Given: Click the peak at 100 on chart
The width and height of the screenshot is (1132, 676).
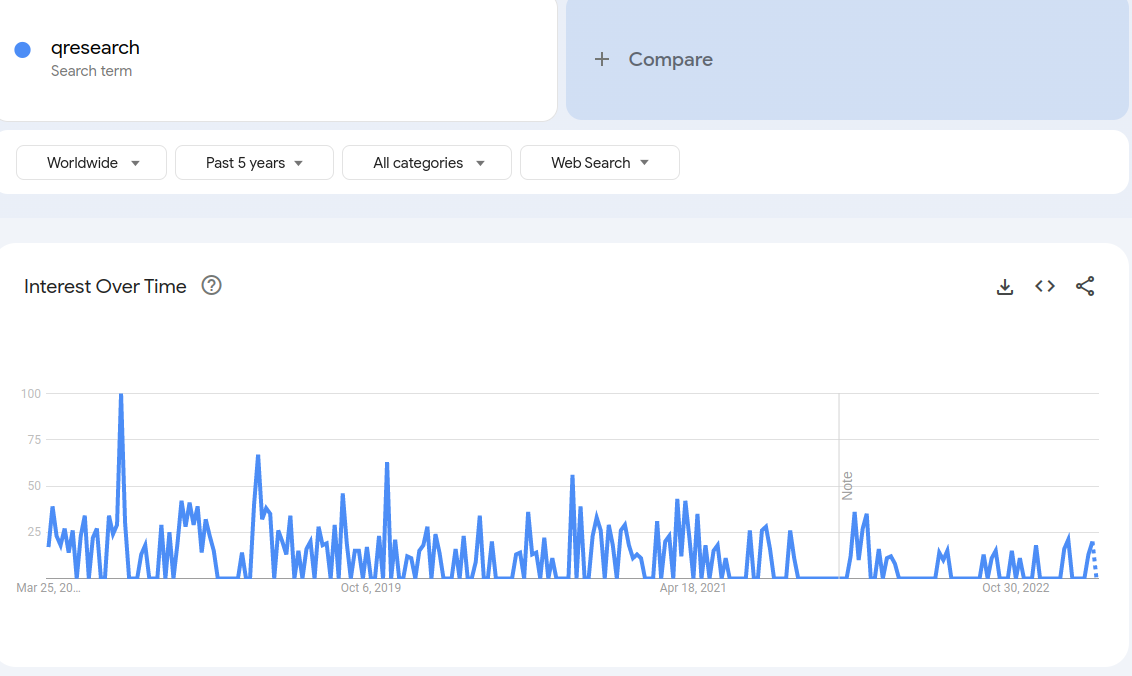Looking at the screenshot, I should pyautogui.click(x=121, y=395).
